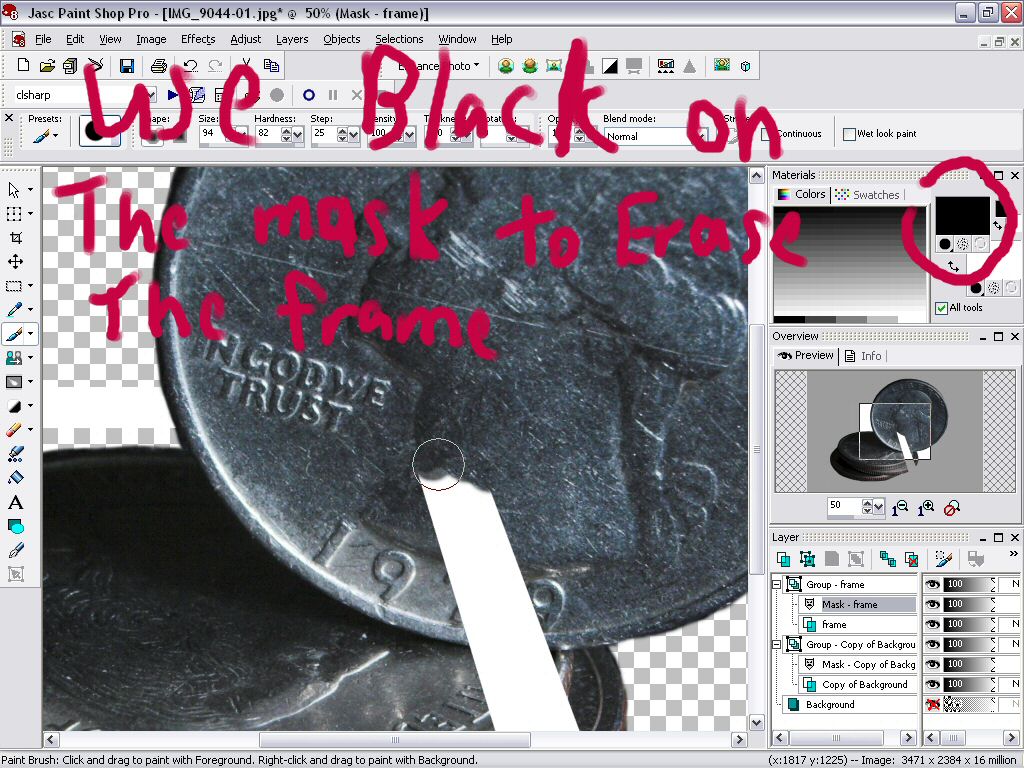Screen dimensions: 1024x768
Task: Select the Mask - frame layer row
Action: 859,604
